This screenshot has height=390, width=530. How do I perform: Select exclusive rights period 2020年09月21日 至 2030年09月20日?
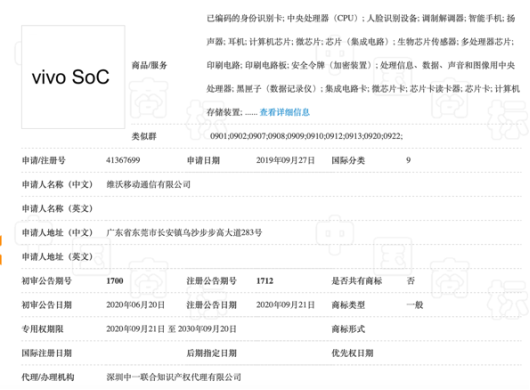pyautogui.click(x=171, y=329)
